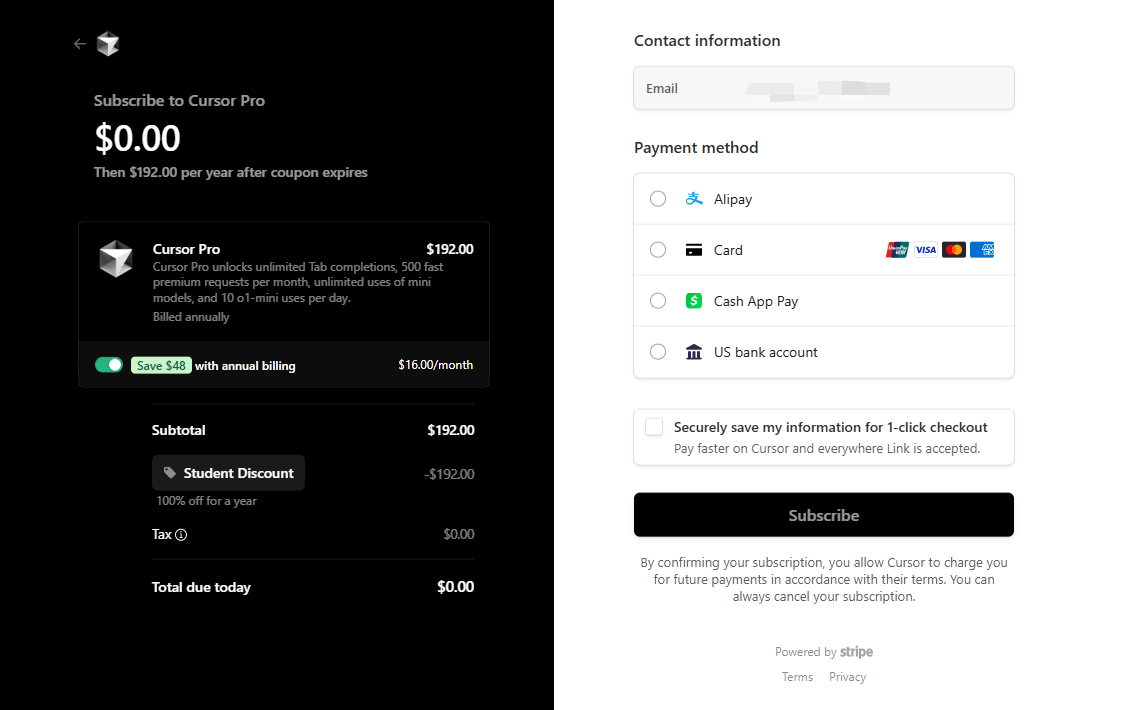Screen dimensions: 1125x710
Task: Click the Subscribe to Cursor Pro heading
Action: coord(179,100)
